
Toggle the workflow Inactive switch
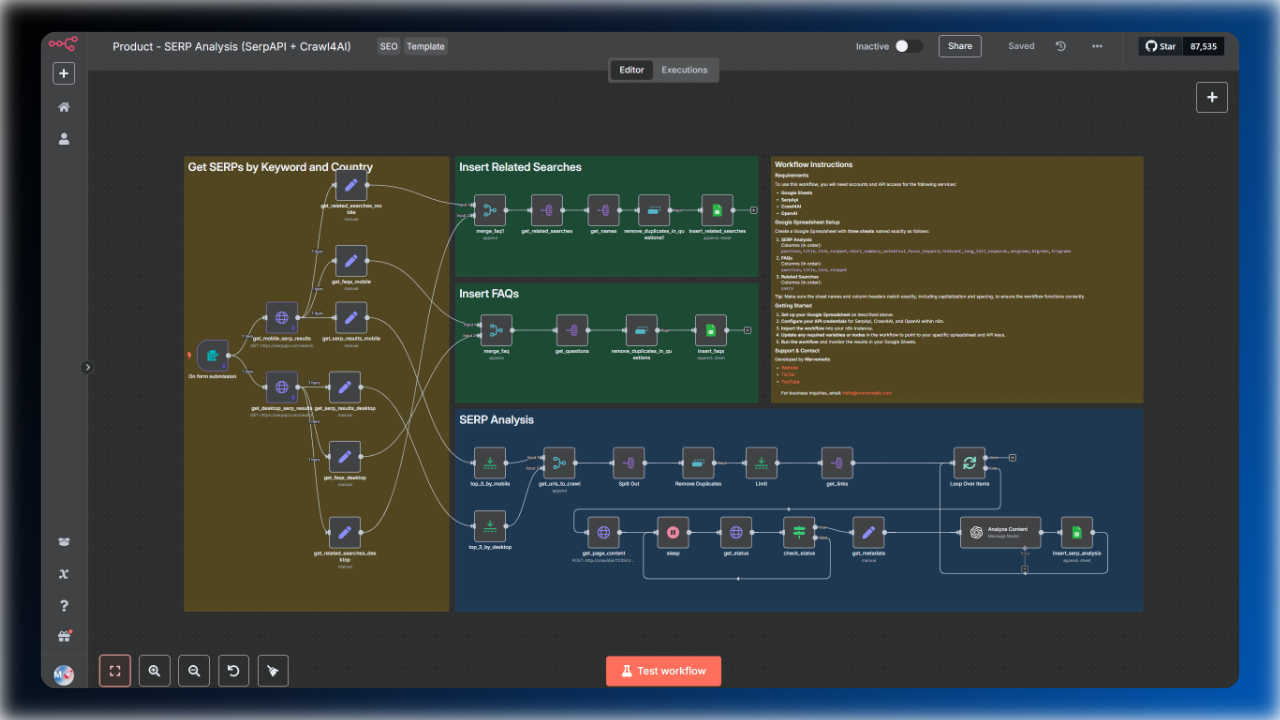point(908,46)
